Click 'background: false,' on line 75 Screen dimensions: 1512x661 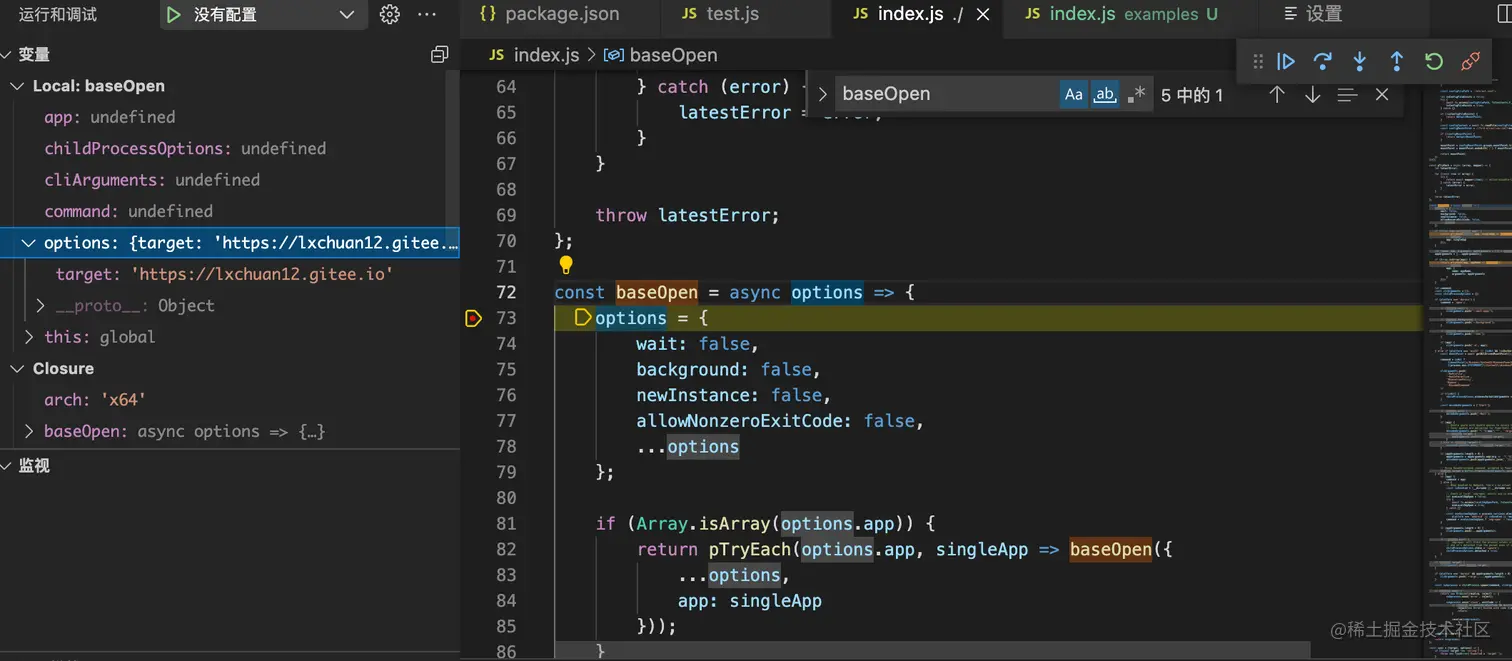pyautogui.click(x=728, y=370)
